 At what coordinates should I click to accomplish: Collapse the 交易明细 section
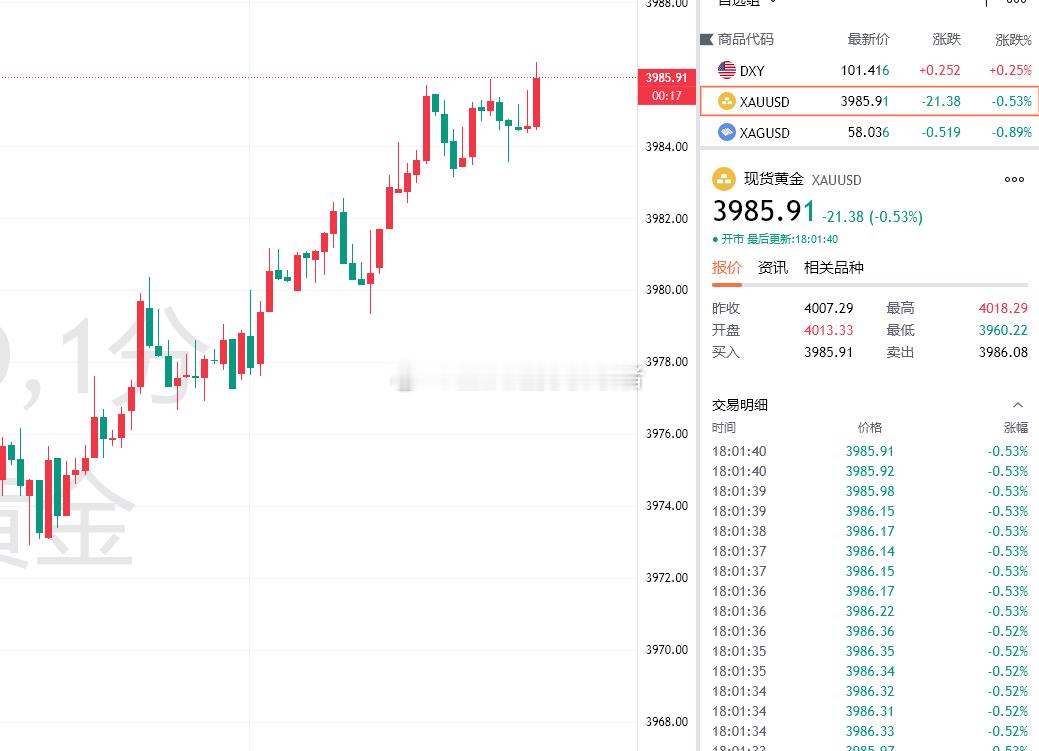point(1018,405)
